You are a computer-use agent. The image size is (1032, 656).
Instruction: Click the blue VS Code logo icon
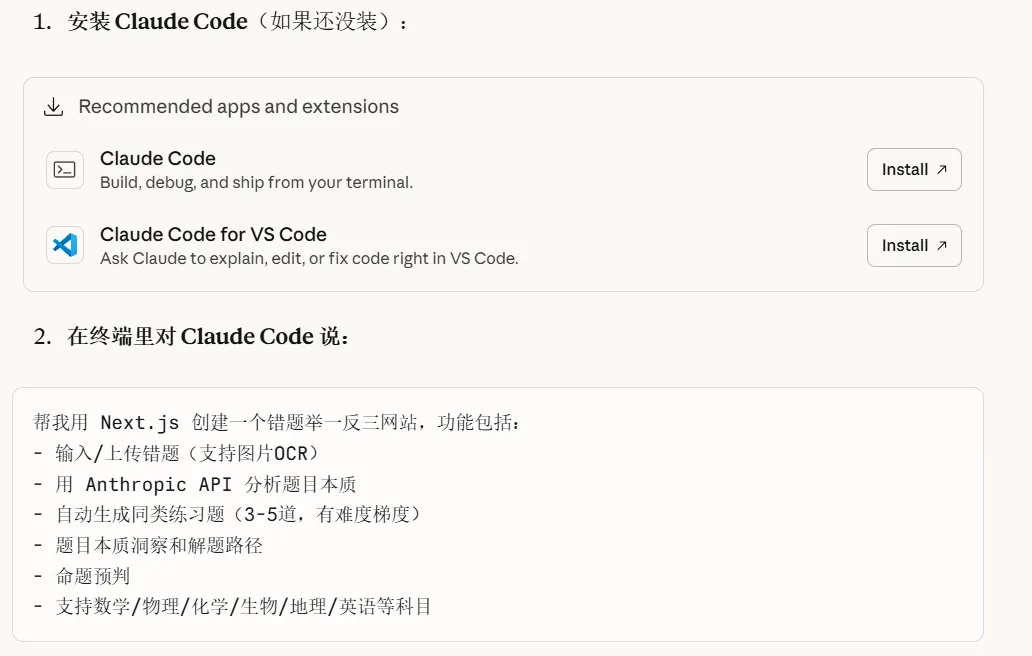click(x=65, y=245)
